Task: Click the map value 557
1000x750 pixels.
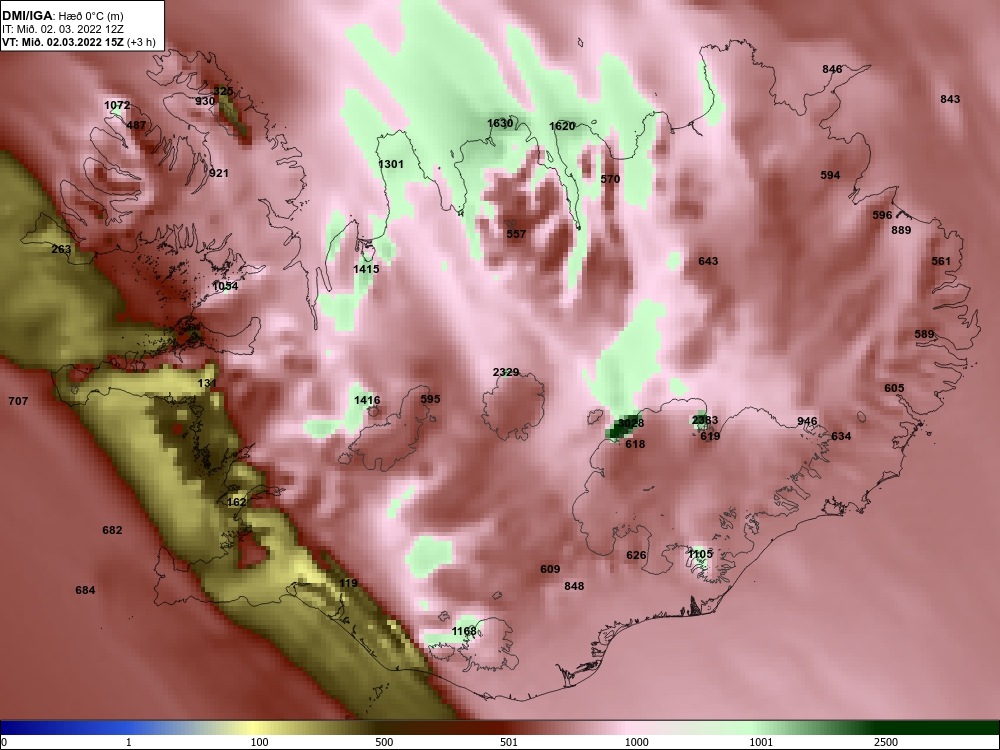Action: [516, 234]
